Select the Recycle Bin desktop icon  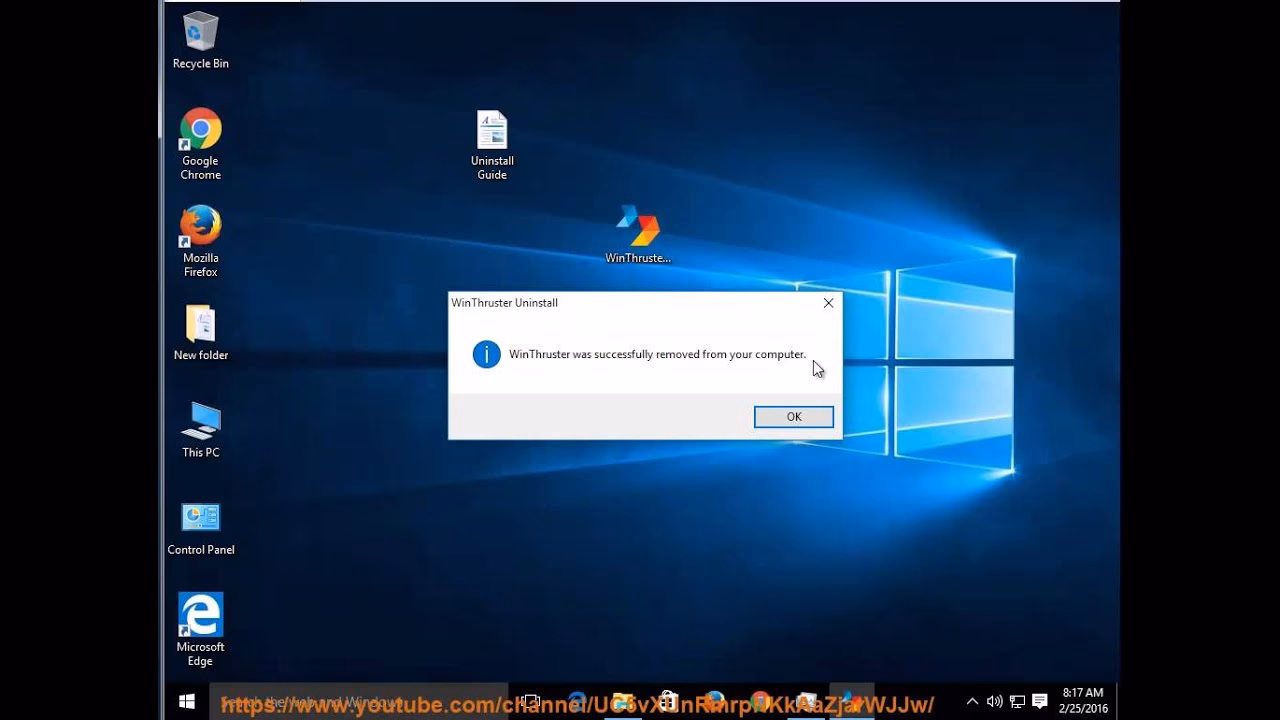tap(200, 41)
